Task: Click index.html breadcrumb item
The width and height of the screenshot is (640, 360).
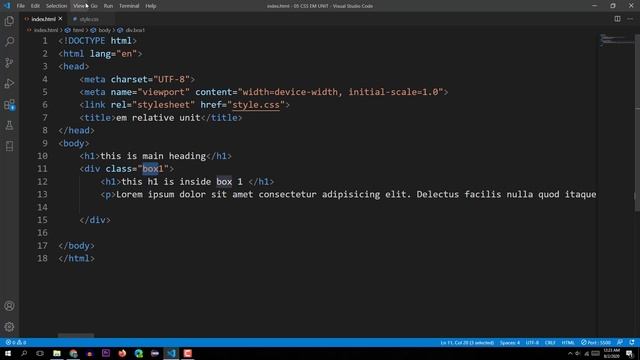Action: tap(46, 30)
